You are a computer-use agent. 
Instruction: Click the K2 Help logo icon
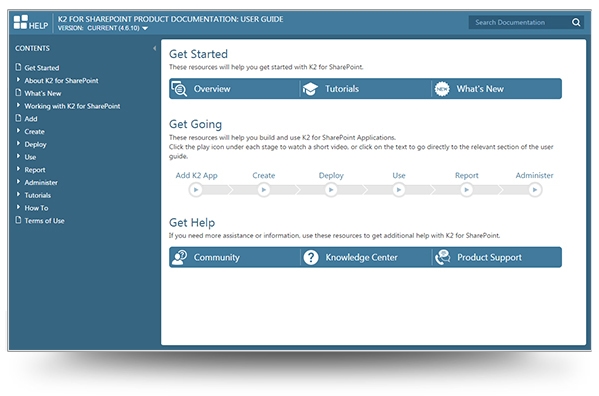click(21, 22)
